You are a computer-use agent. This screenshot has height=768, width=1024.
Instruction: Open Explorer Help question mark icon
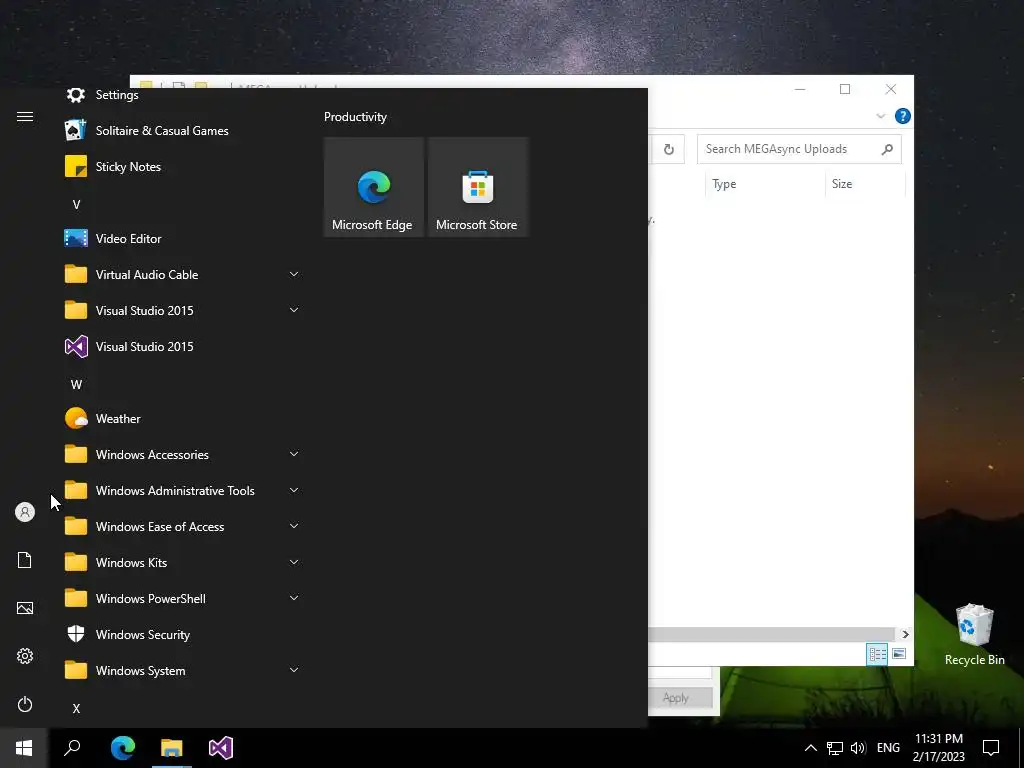903,116
